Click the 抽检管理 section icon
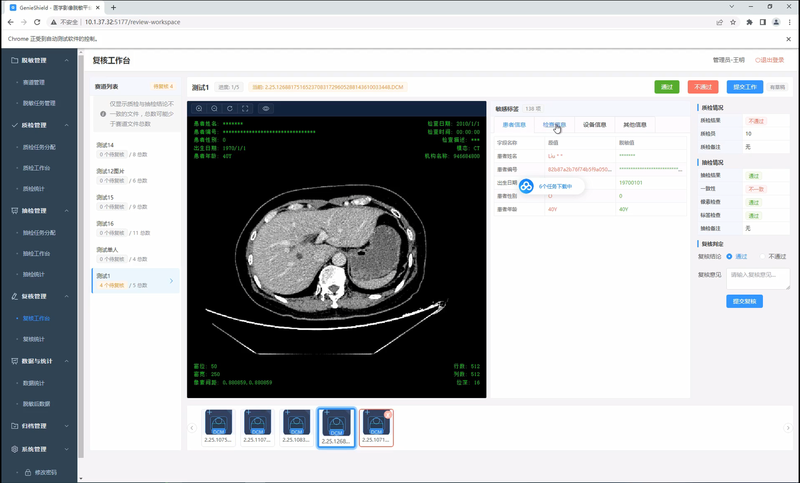 (x=14, y=211)
